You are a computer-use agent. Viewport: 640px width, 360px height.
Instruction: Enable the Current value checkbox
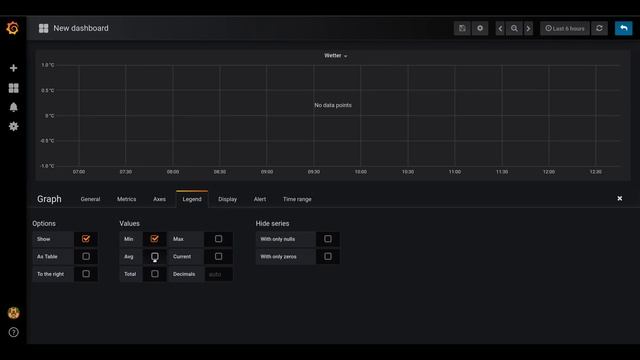[x=218, y=256]
